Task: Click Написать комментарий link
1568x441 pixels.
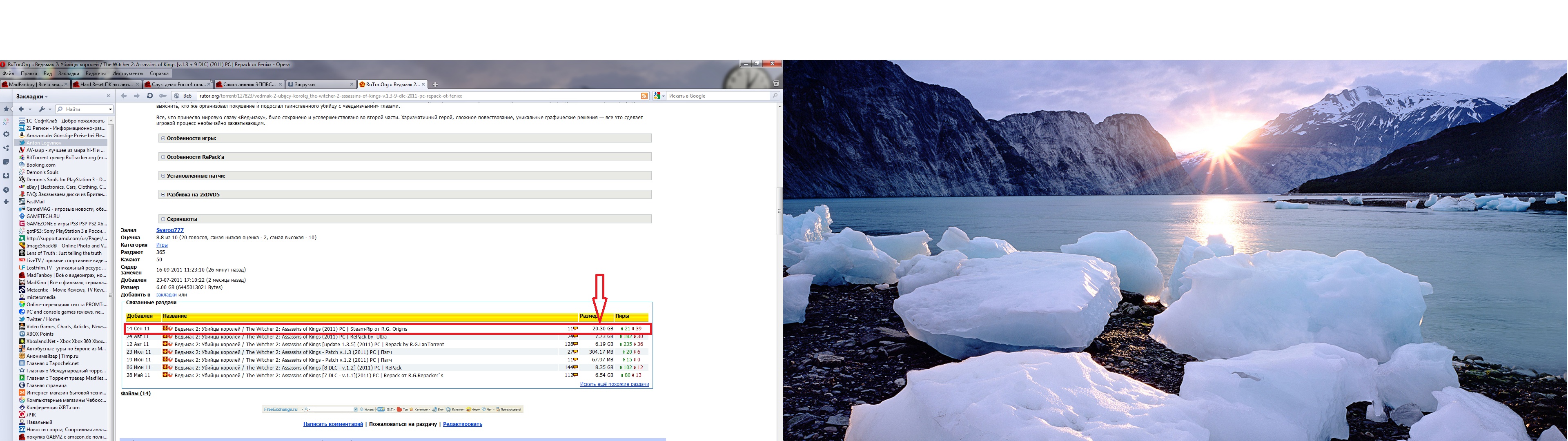Action: click(x=333, y=424)
